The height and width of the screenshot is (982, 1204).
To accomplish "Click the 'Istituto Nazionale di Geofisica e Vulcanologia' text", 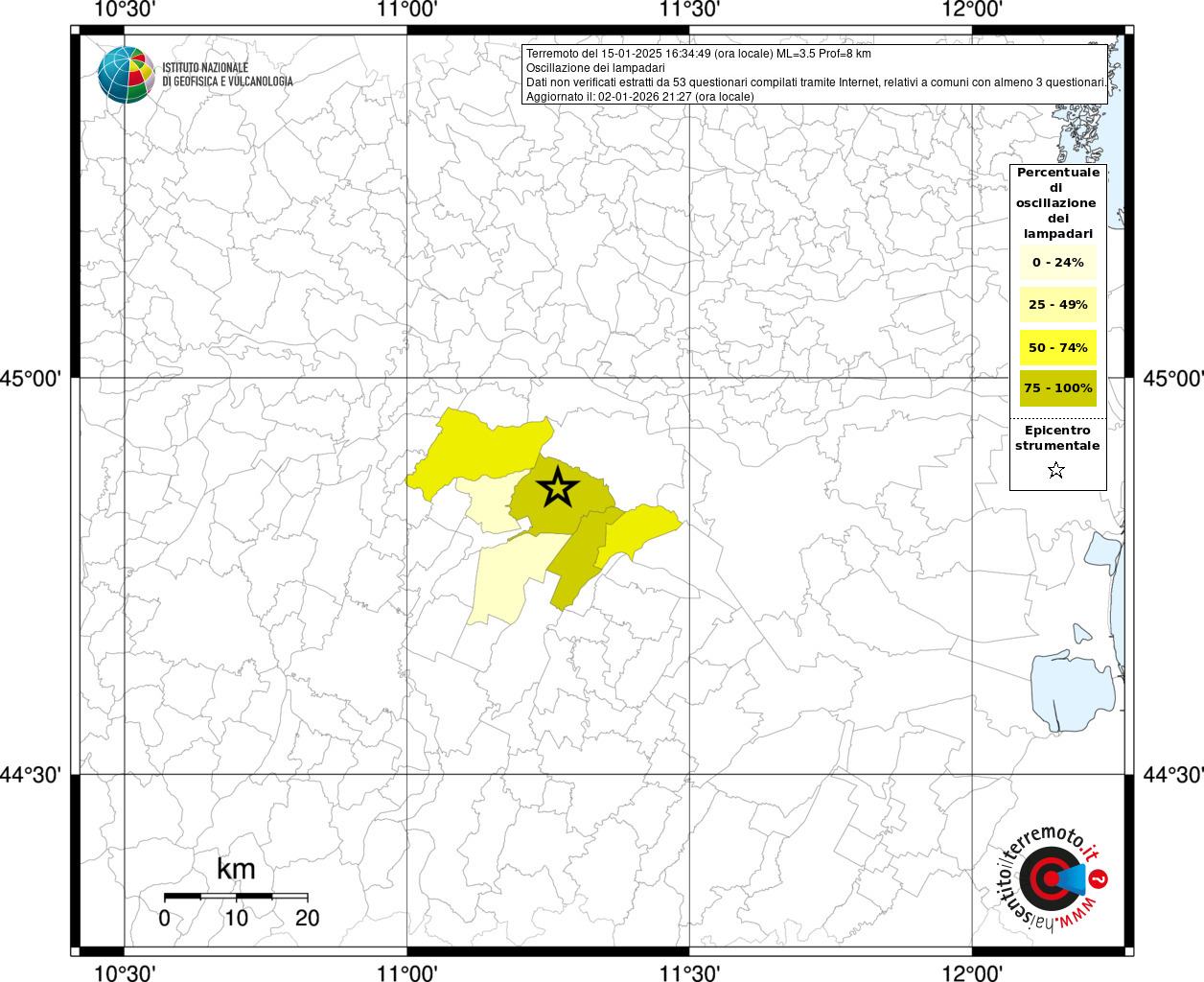I will click(227, 75).
